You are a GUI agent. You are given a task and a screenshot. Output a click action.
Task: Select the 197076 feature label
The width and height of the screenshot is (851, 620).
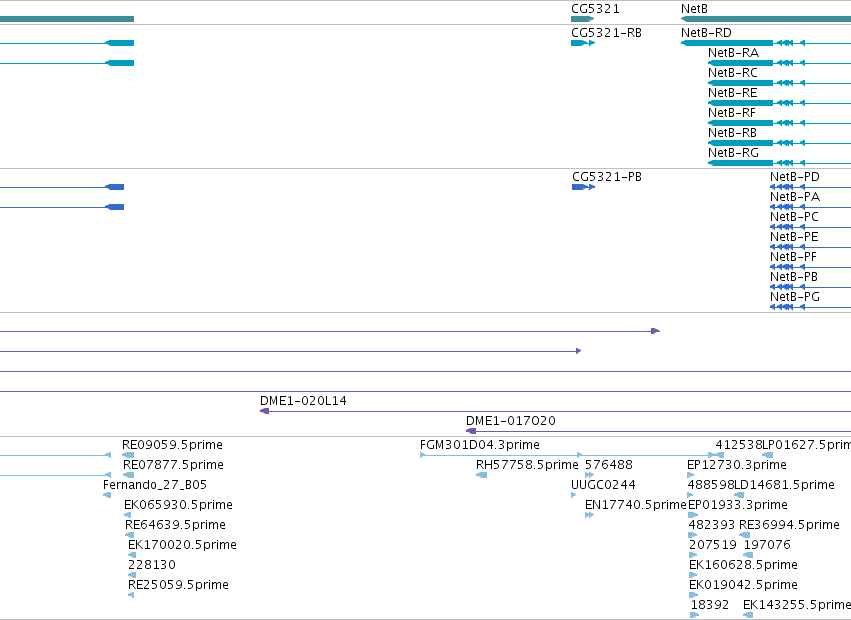(767, 546)
